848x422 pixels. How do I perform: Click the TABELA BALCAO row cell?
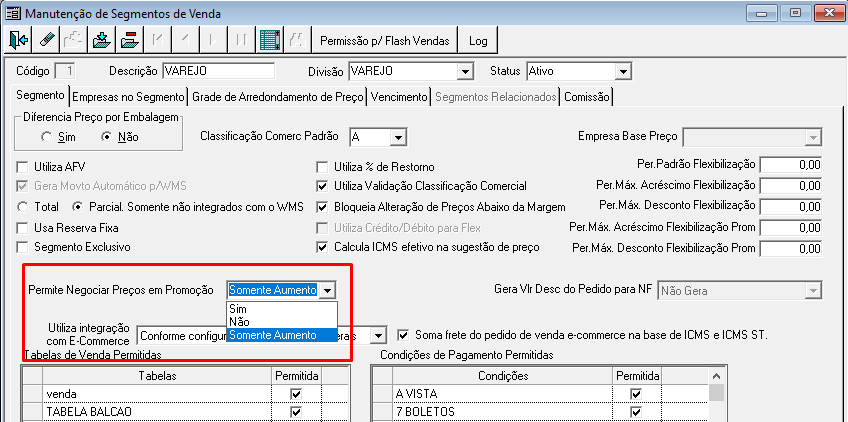click(x=157, y=412)
